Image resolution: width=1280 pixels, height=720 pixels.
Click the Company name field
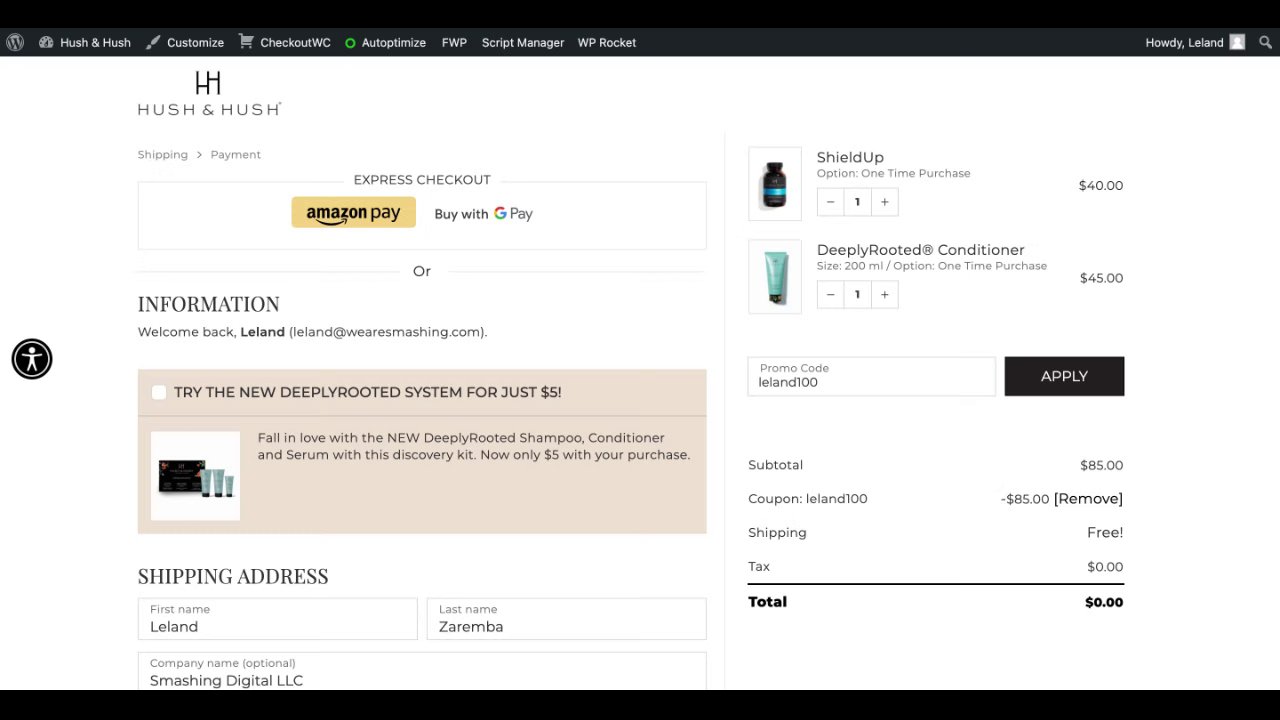point(422,672)
